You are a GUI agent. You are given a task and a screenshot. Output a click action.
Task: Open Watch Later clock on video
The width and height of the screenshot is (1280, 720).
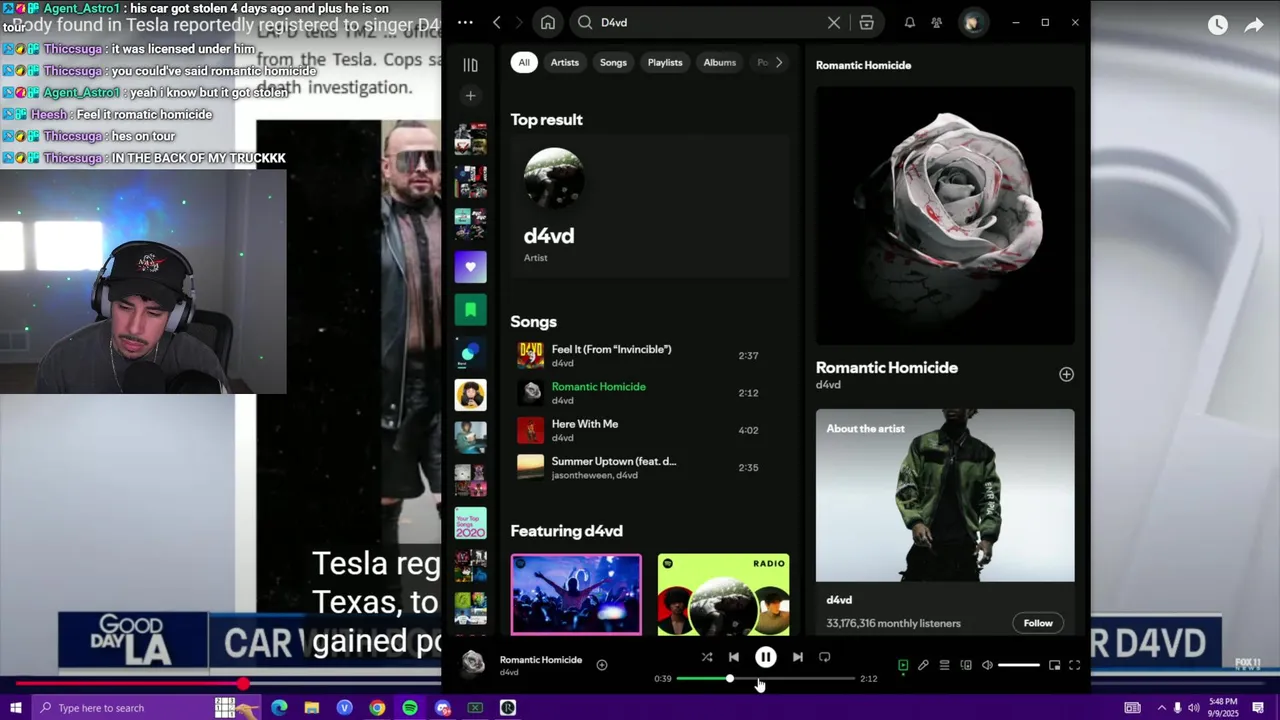point(1217,25)
